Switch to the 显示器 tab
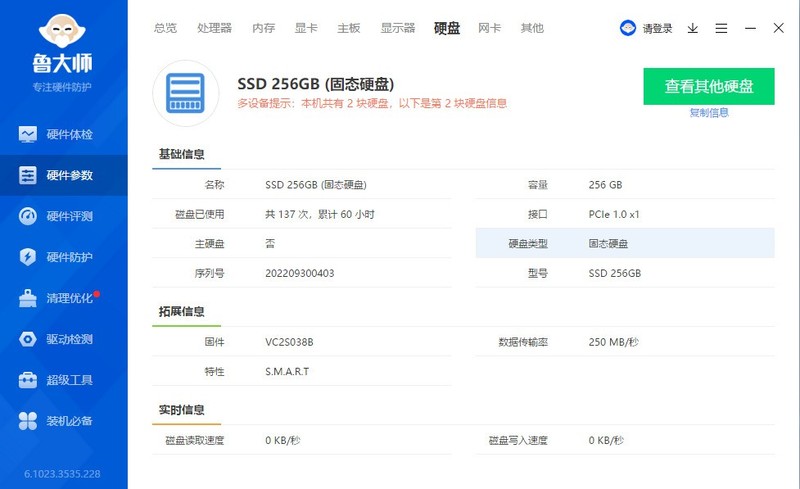 coord(398,28)
